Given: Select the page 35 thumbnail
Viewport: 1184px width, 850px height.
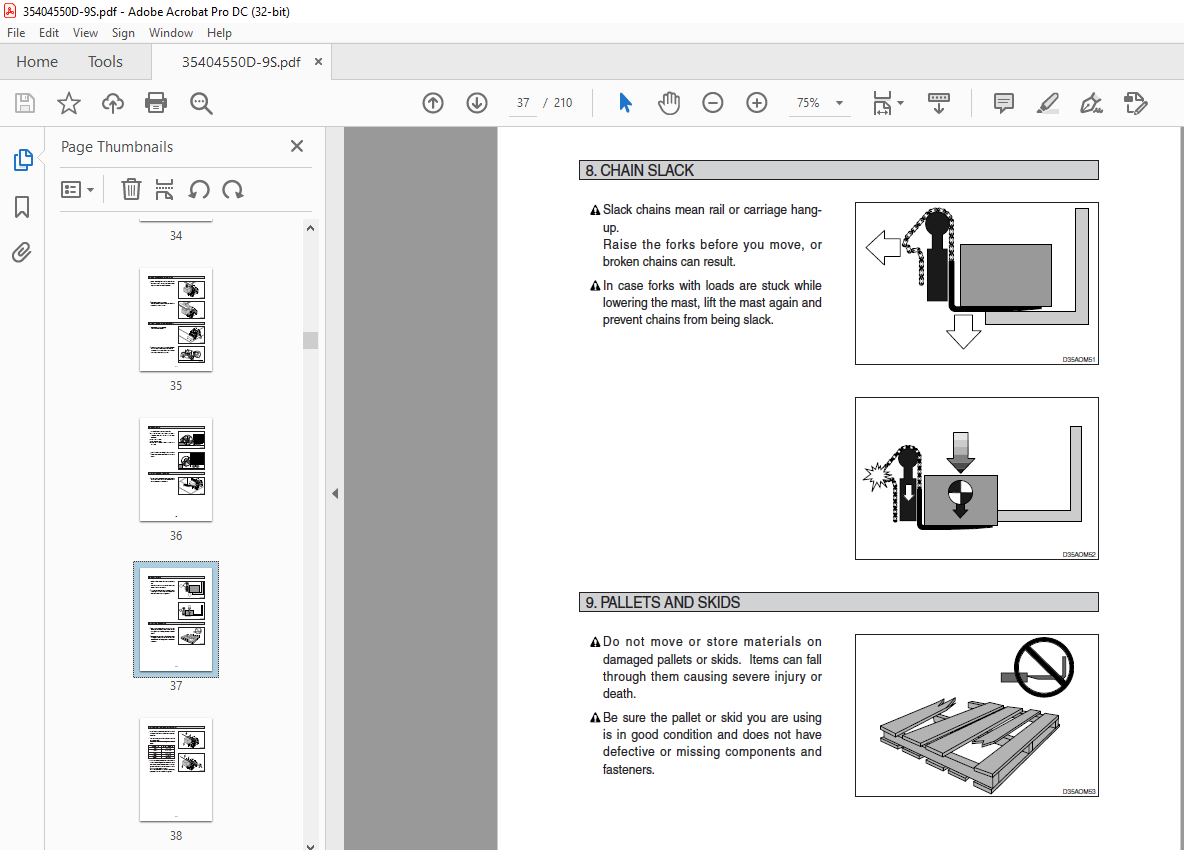Looking at the screenshot, I should pos(176,319).
